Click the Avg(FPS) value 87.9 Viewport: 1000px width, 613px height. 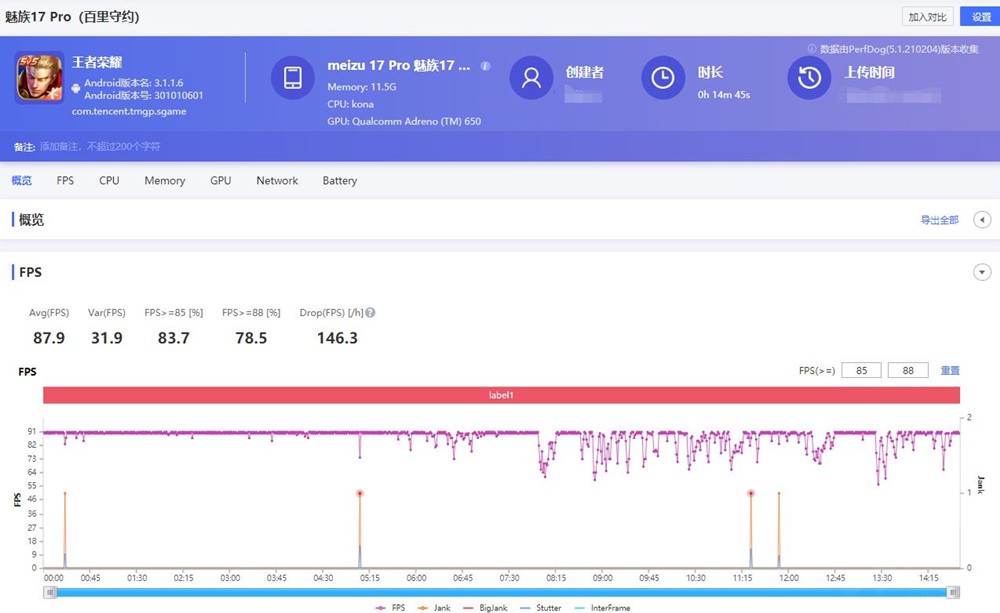click(x=49, y=338)
